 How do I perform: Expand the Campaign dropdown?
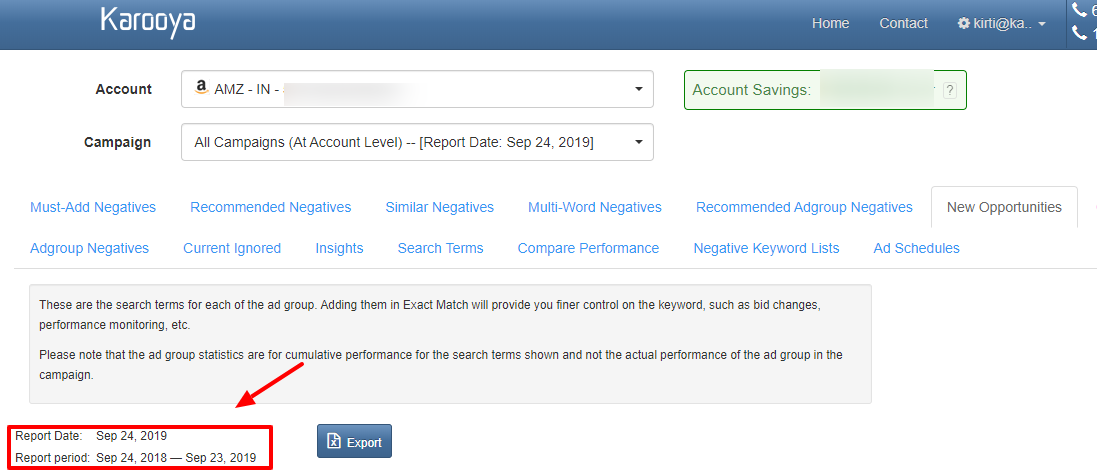click(x=417, y=142)
